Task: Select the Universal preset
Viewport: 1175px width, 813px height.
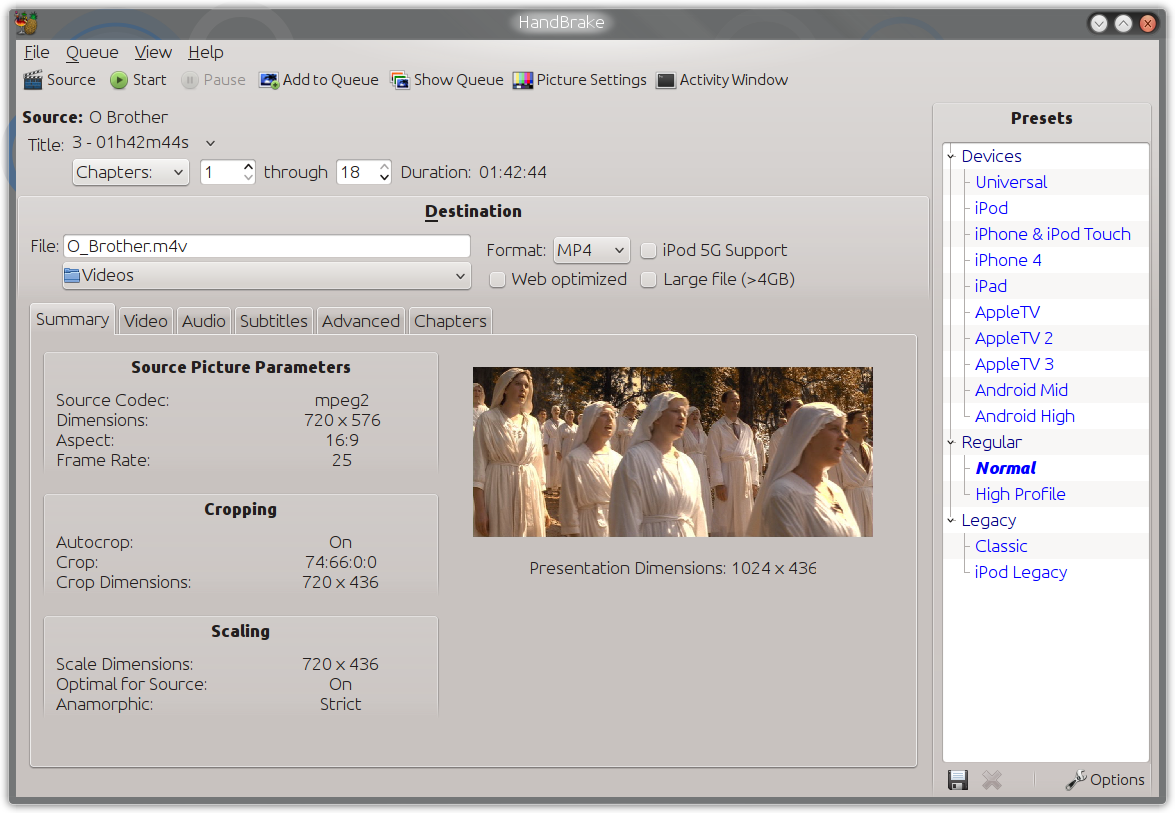Action: (1011, 183)
